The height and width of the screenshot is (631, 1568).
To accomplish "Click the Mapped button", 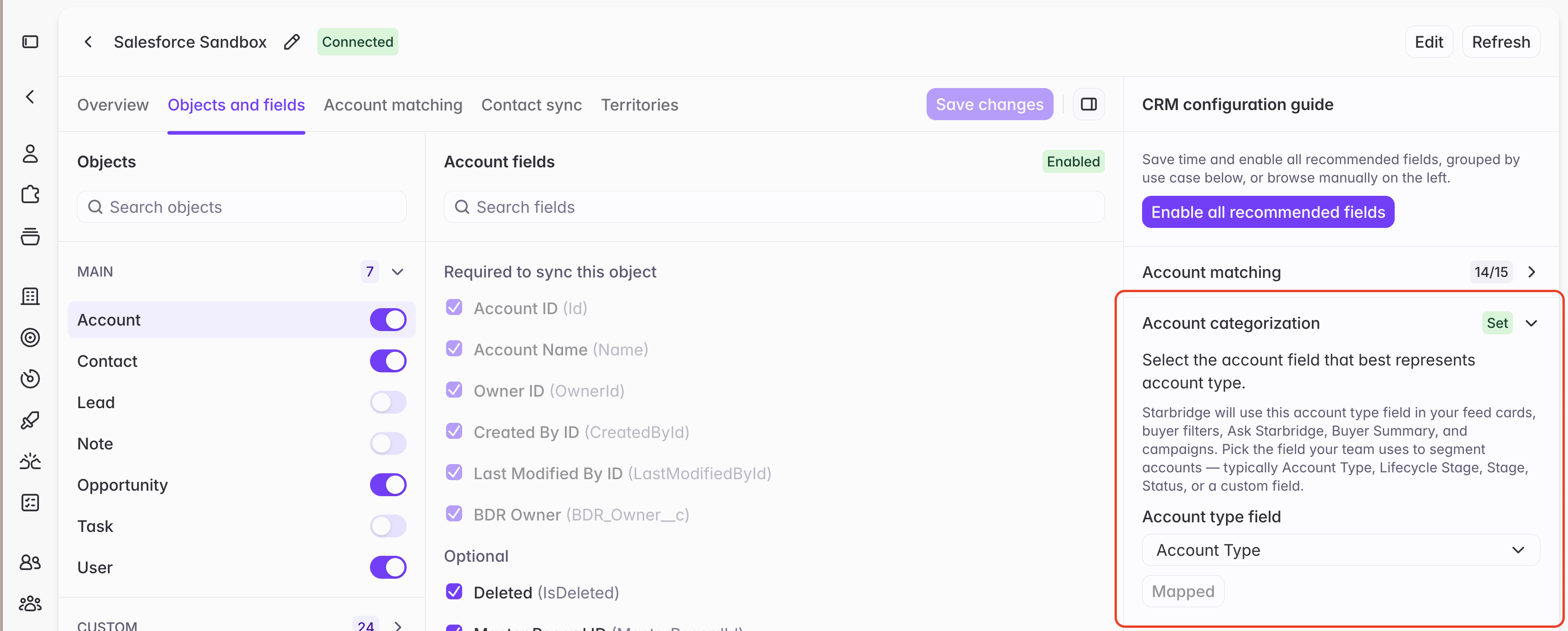I will pyautogui.click(x=1183, y=592).
